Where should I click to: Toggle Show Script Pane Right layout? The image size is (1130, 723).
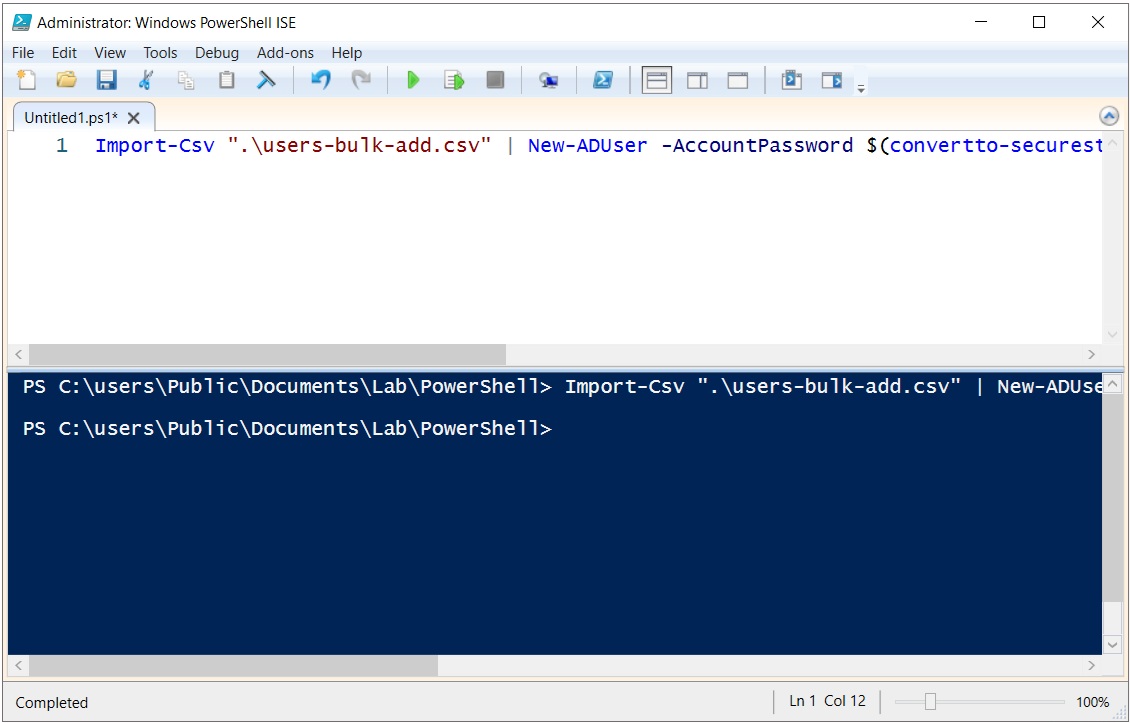[x=697, y=80]
